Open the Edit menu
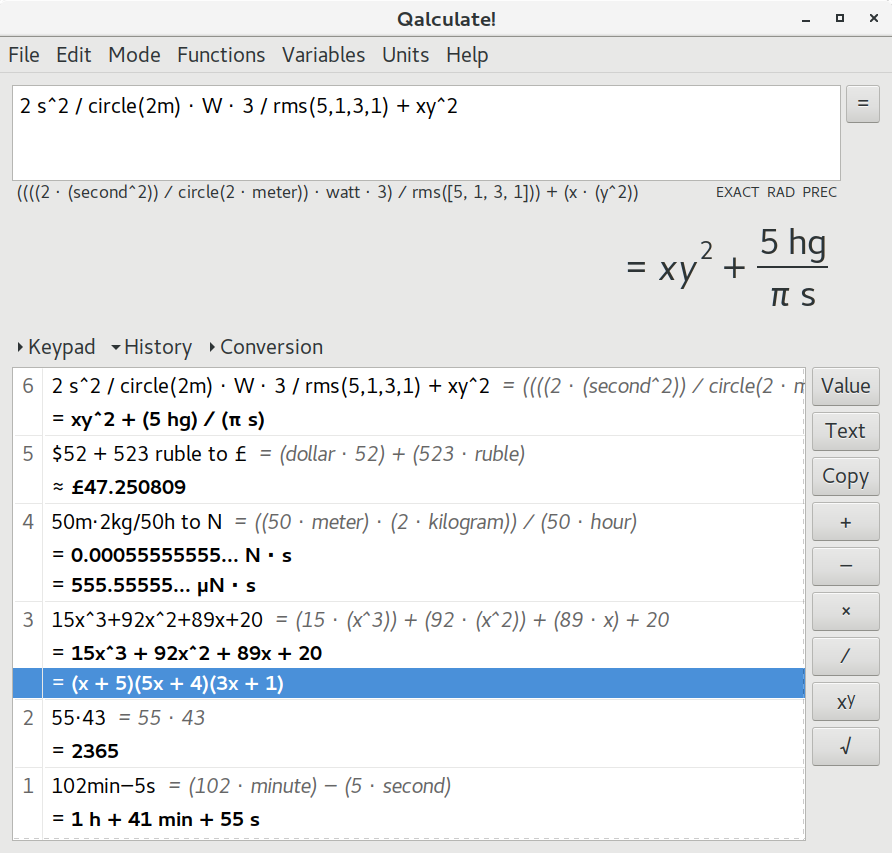 tap(73, 55)
